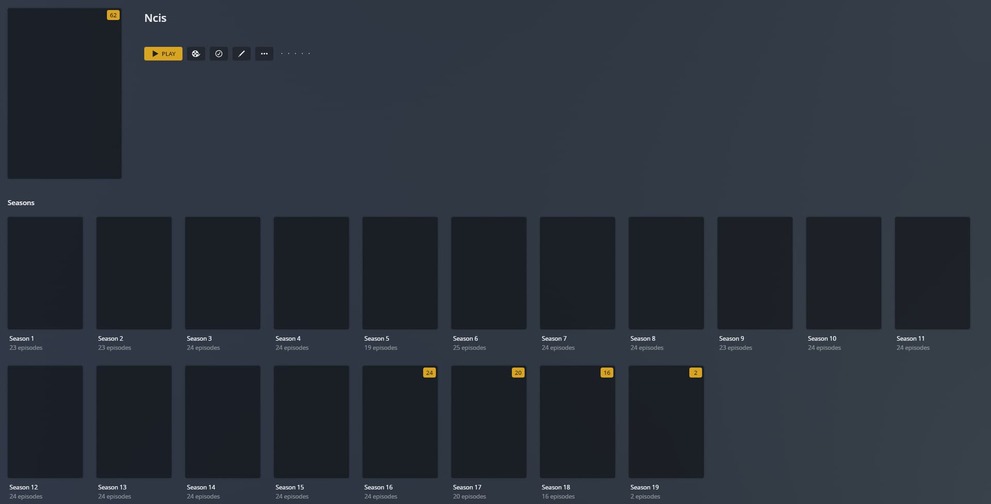Open the Season 18 poster thumbnail

click(x=577, y=421)
